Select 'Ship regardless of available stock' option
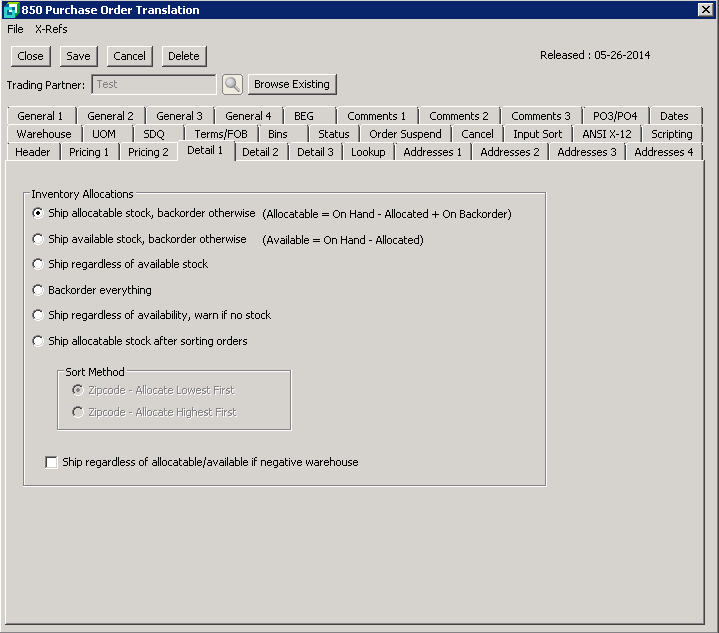The height and width of the screenshot is (633, 719). click(x=39, y=264)
